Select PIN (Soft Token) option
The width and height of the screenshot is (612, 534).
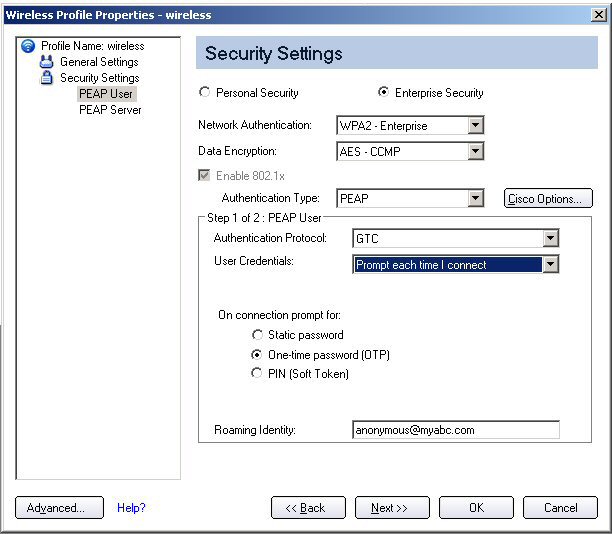pos(256,374)
